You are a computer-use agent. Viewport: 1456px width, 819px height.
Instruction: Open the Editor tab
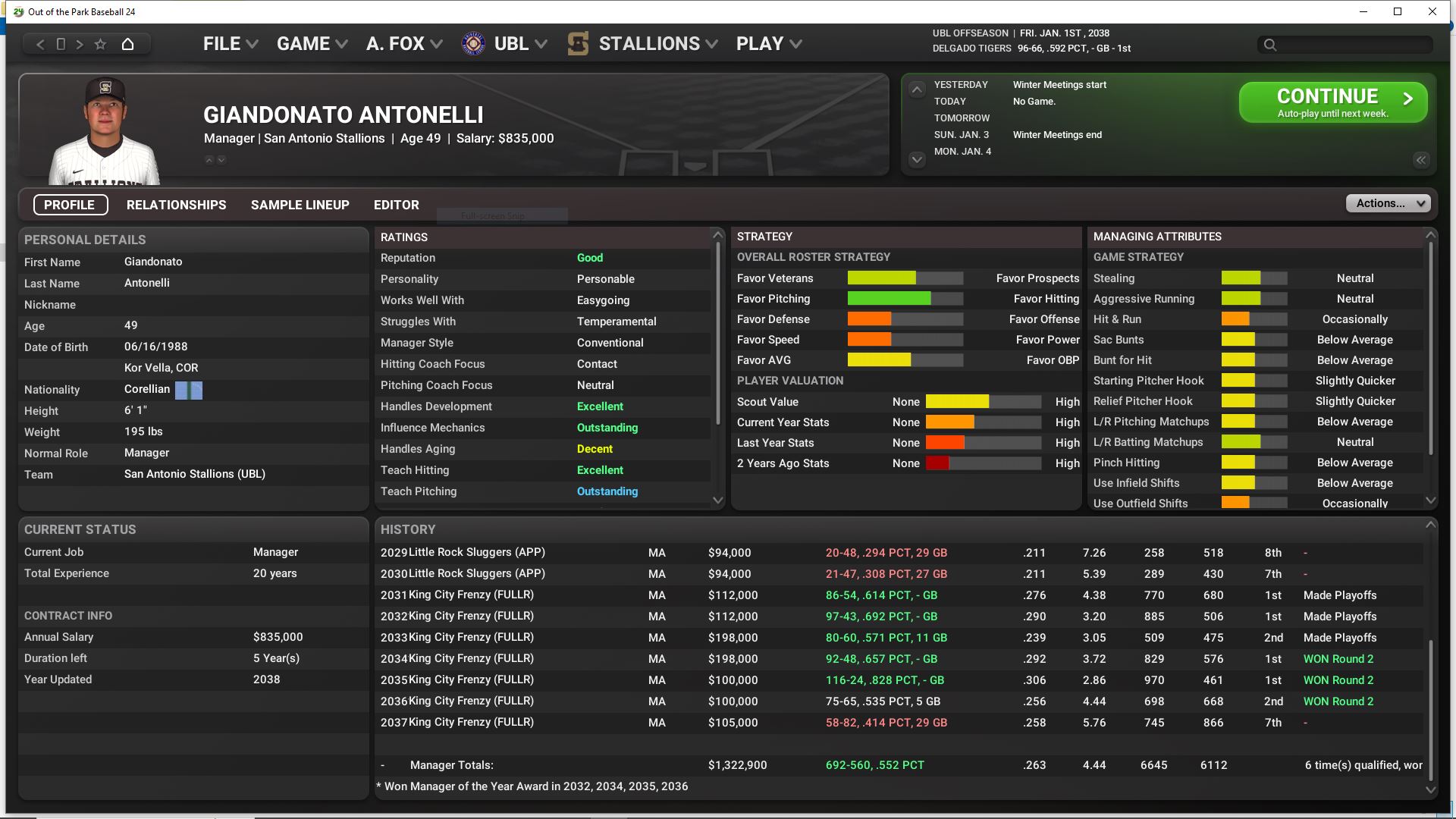click(x=396, y=205)
